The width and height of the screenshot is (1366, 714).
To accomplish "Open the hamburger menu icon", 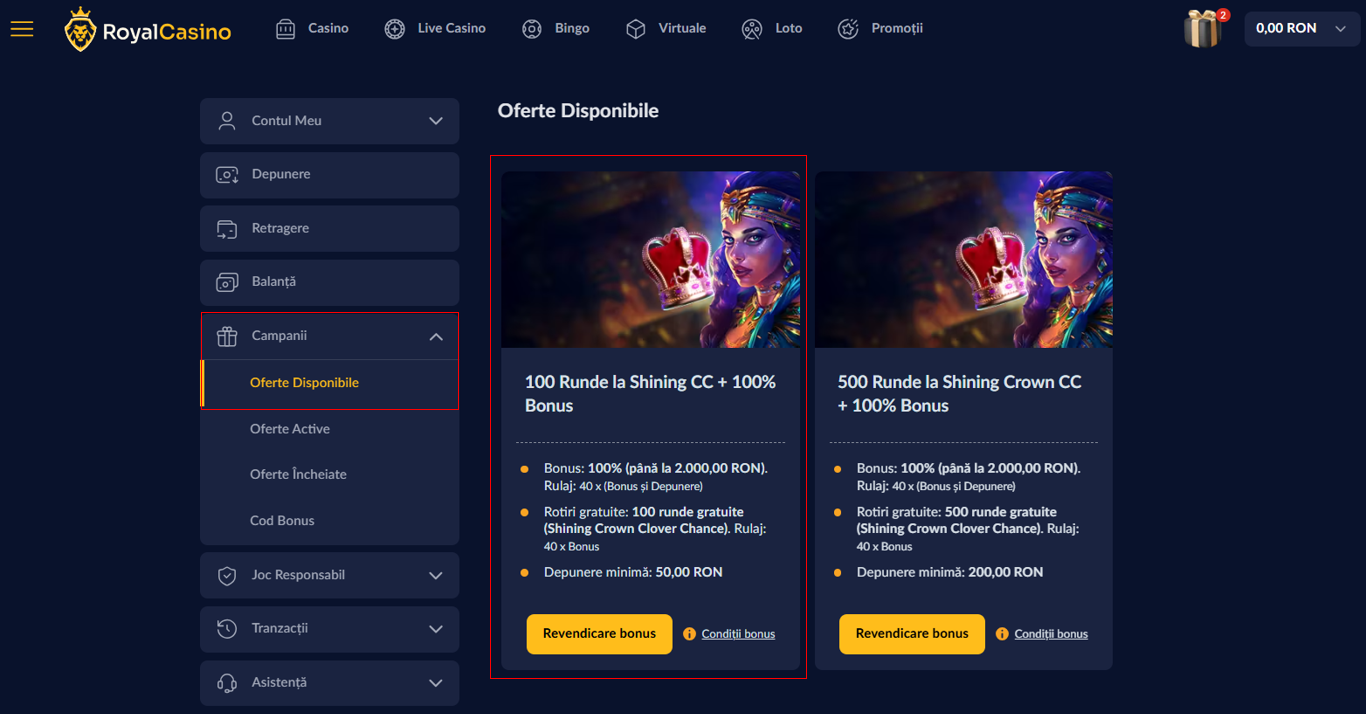I will point(22,29).
